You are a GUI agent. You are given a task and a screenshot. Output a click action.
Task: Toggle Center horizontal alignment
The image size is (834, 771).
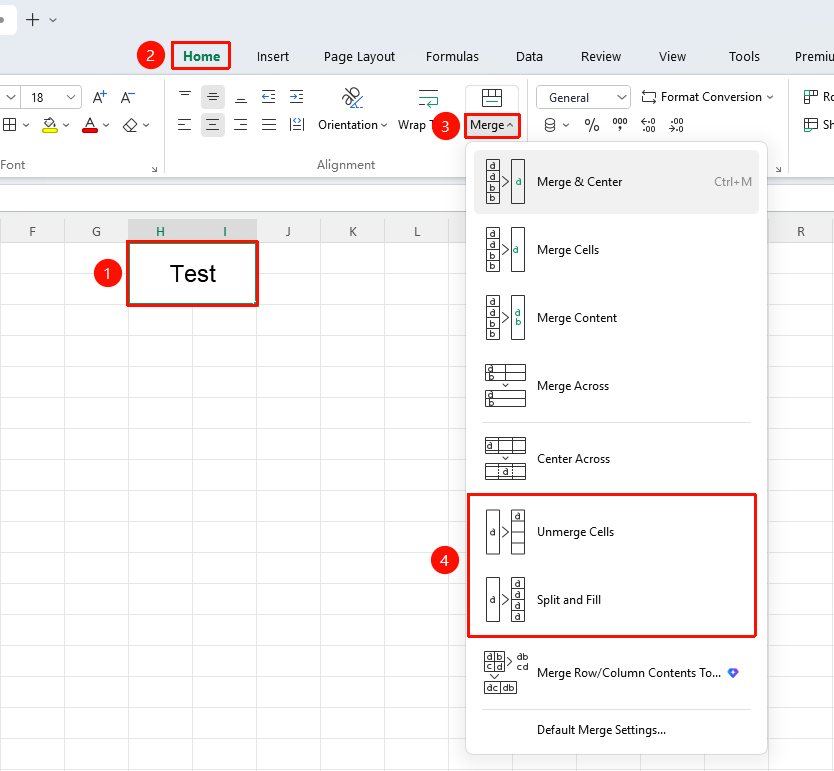coord(213,125)
